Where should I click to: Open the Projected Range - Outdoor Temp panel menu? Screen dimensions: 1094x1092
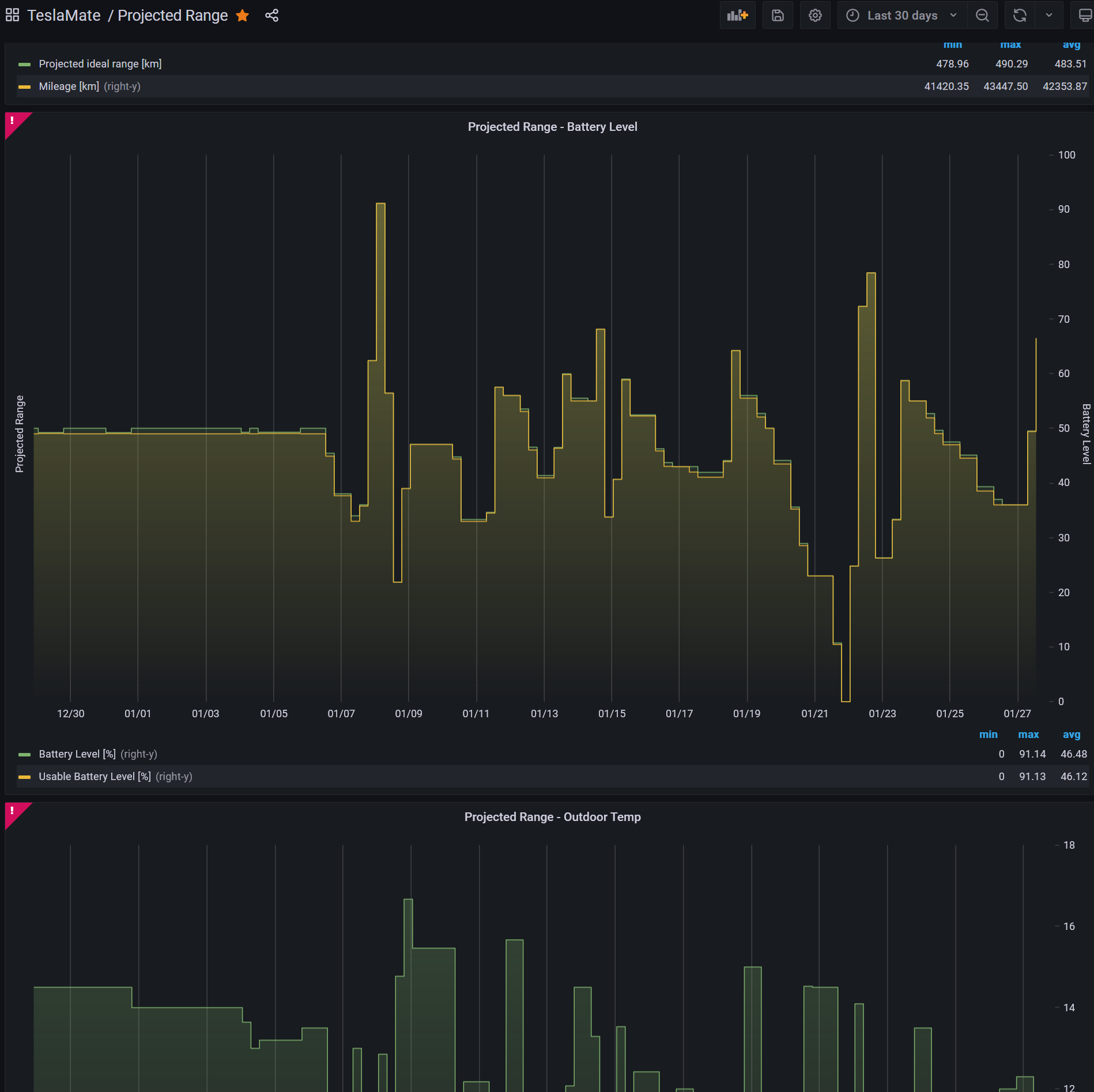(552, 817)
